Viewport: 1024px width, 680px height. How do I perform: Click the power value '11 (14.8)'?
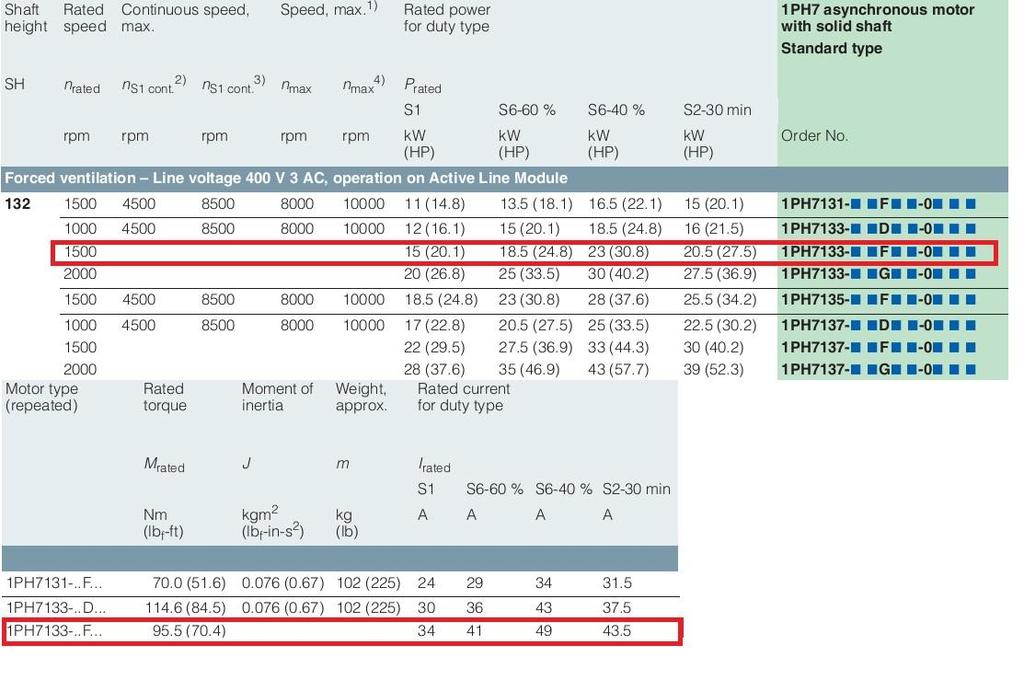click(434, 204)
